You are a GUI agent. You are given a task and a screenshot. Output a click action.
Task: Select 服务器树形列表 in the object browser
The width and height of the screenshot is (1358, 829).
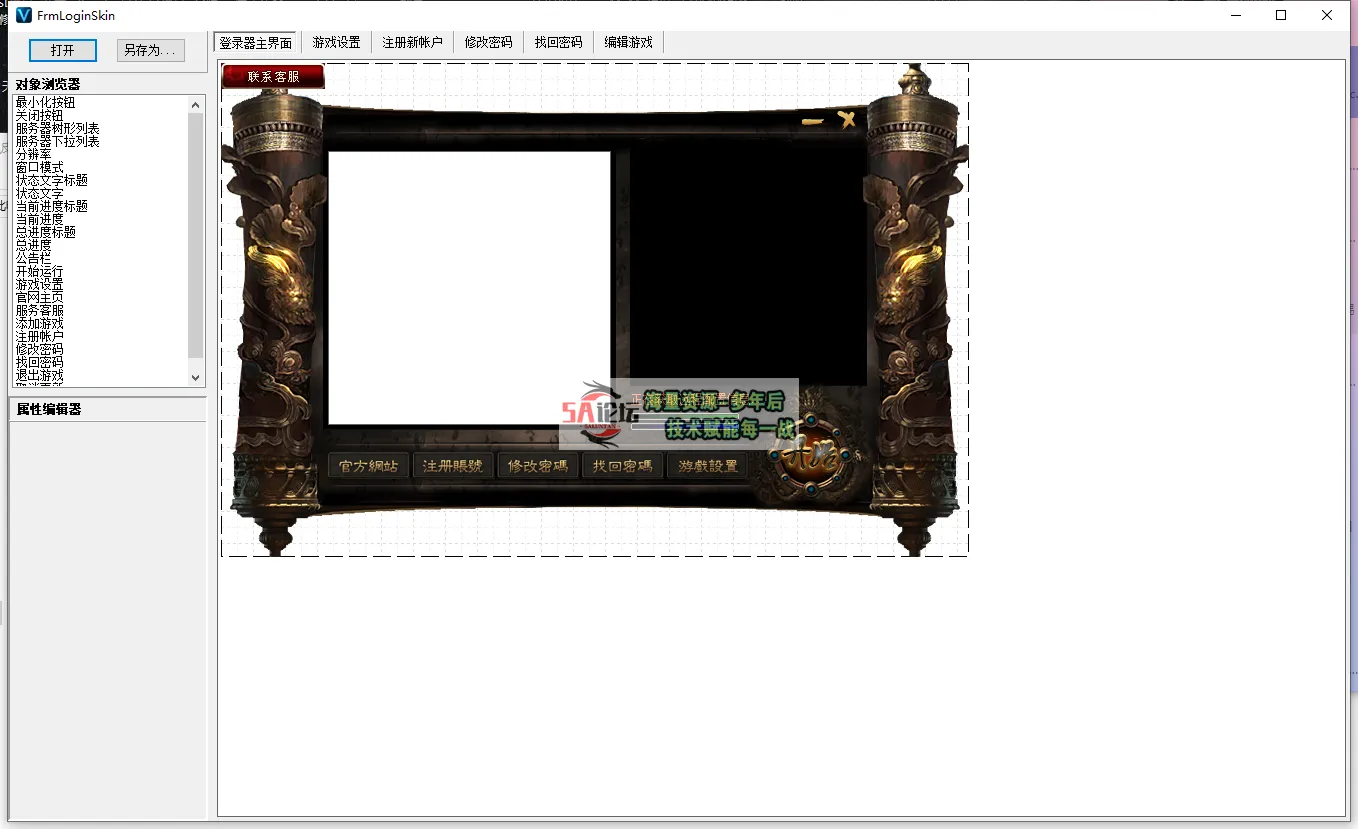[x=56, y=128]
